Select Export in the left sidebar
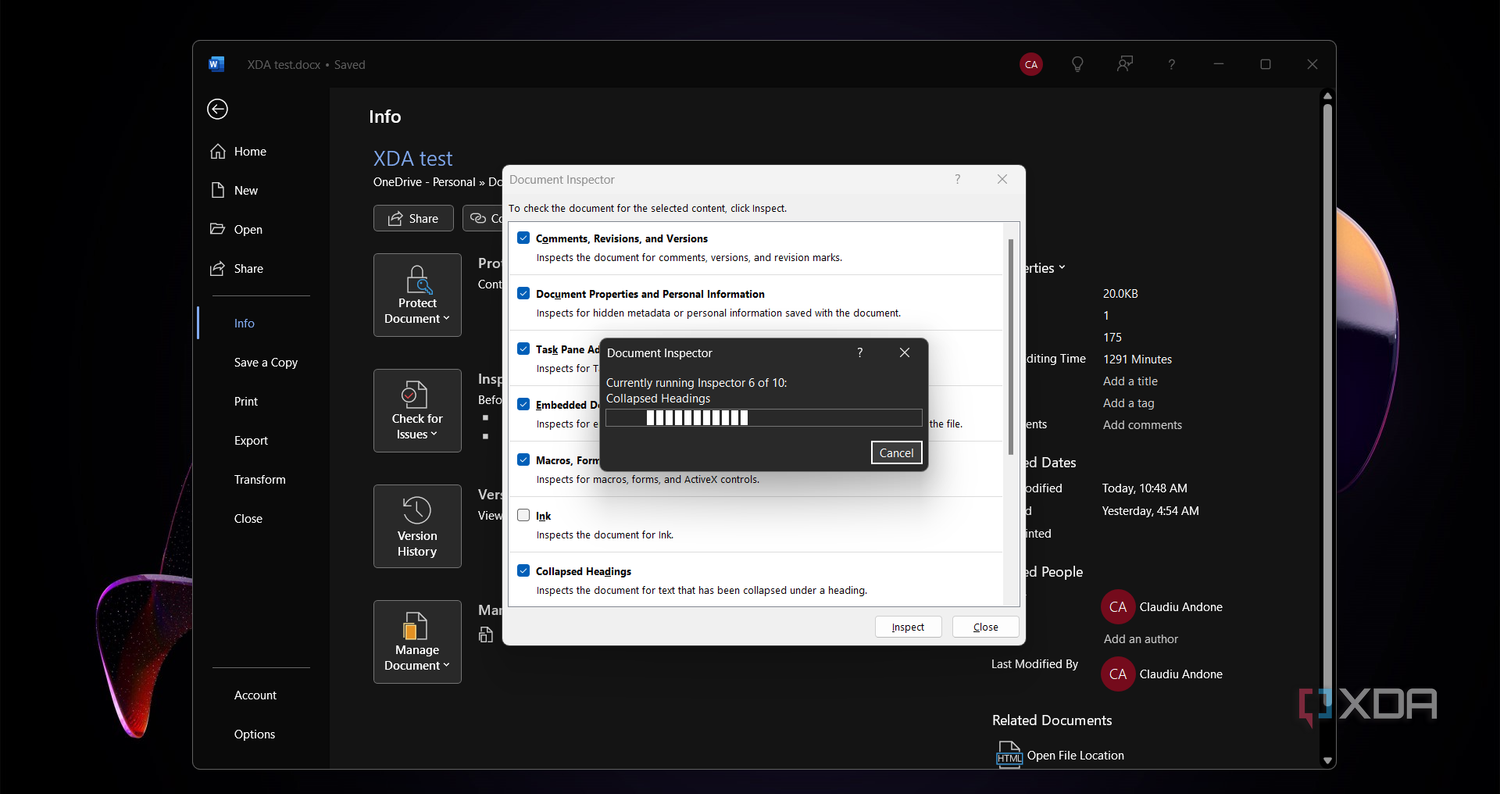 251,440
